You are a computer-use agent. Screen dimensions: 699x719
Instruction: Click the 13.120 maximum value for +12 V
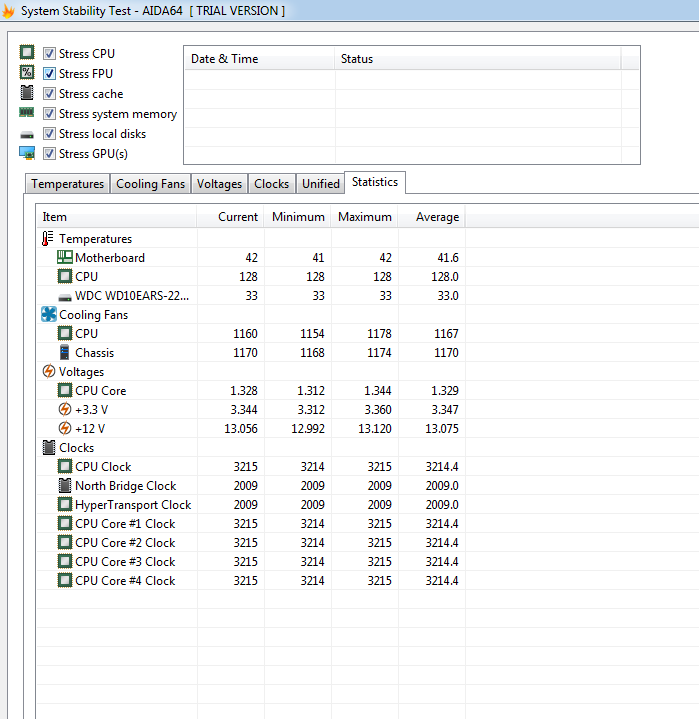[x=375, y=429]
